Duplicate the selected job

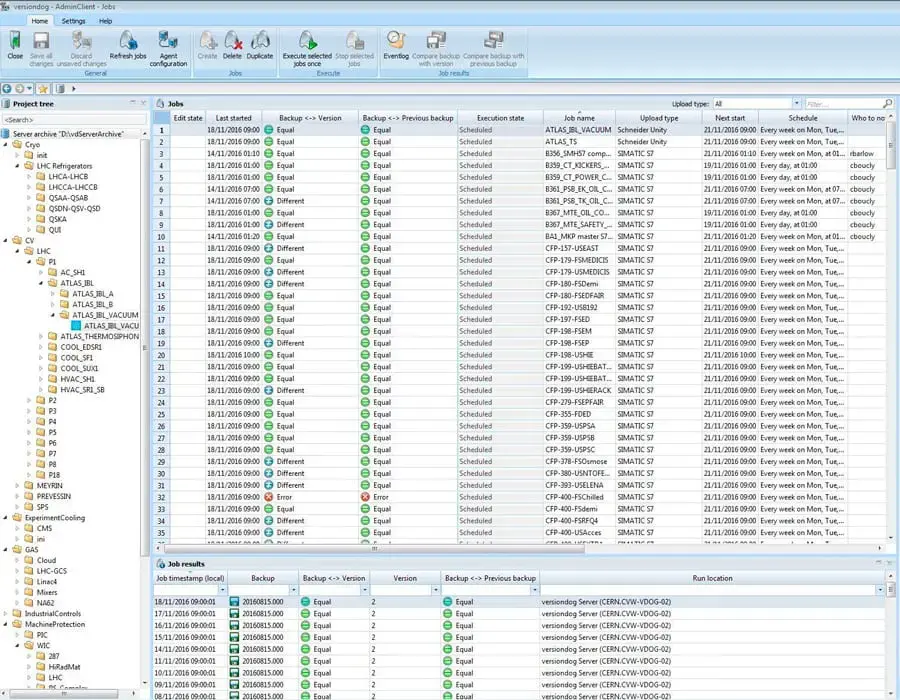(x=260, y=41)
